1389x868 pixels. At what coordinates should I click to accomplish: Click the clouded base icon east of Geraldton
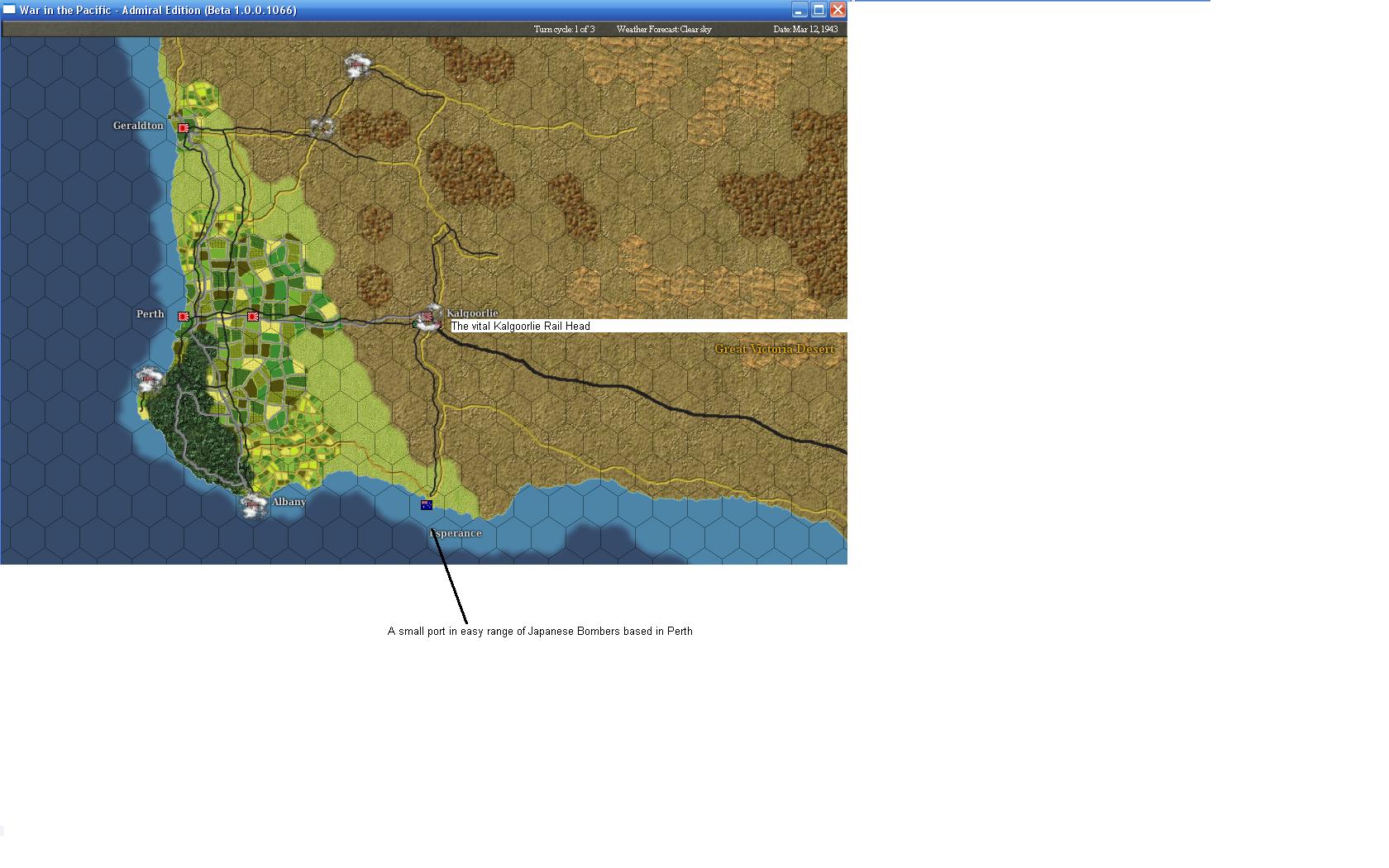(322, 127)
